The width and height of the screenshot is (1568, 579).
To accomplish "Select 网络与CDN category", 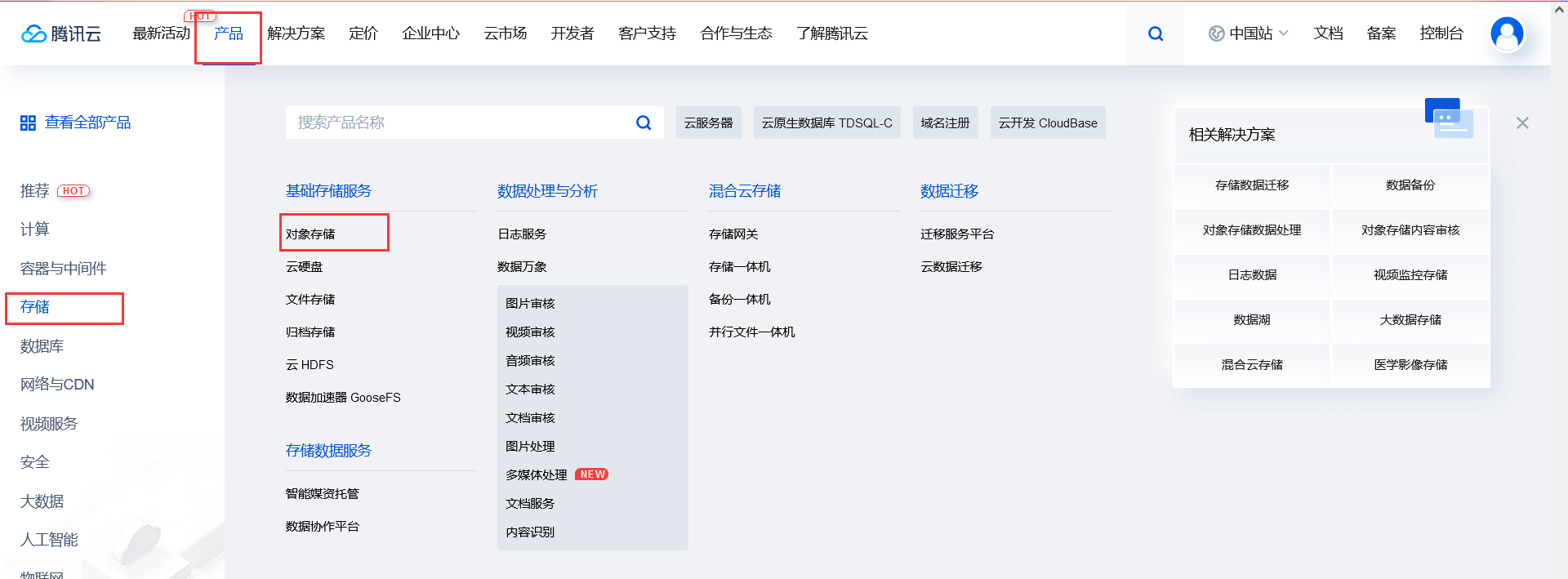I will tap(57, 385).
